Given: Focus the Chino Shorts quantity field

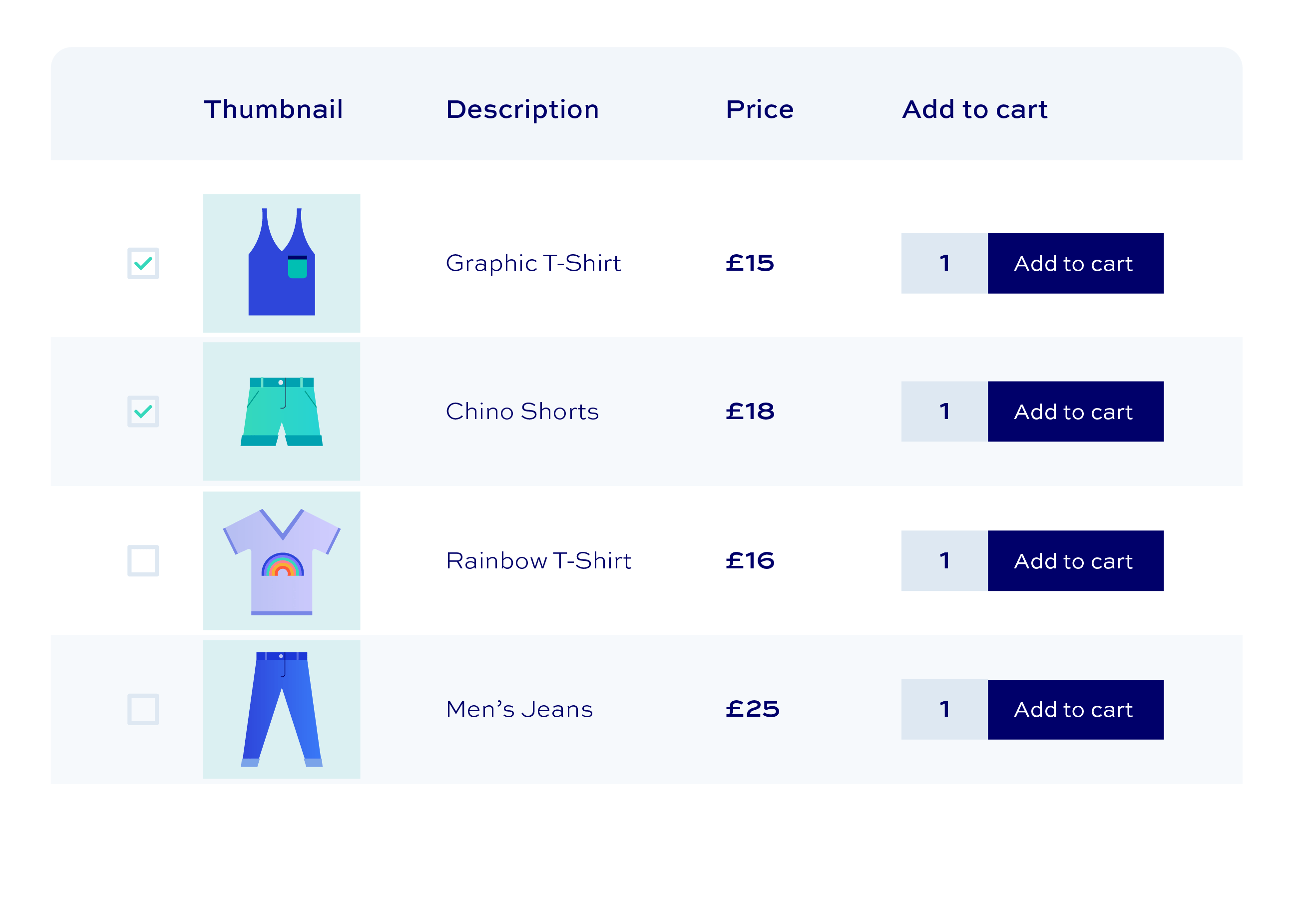Looking at the screenshot, I should 944,412.
